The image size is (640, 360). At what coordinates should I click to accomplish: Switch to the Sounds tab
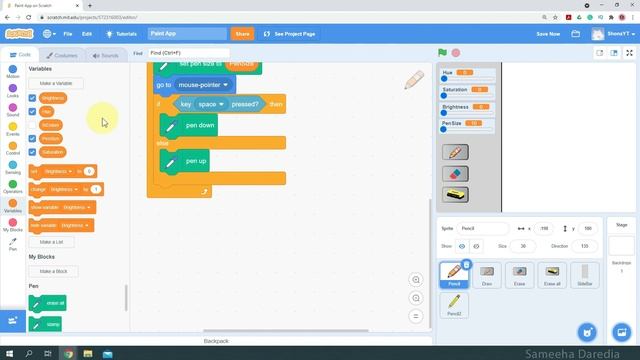tap(105, 56)
